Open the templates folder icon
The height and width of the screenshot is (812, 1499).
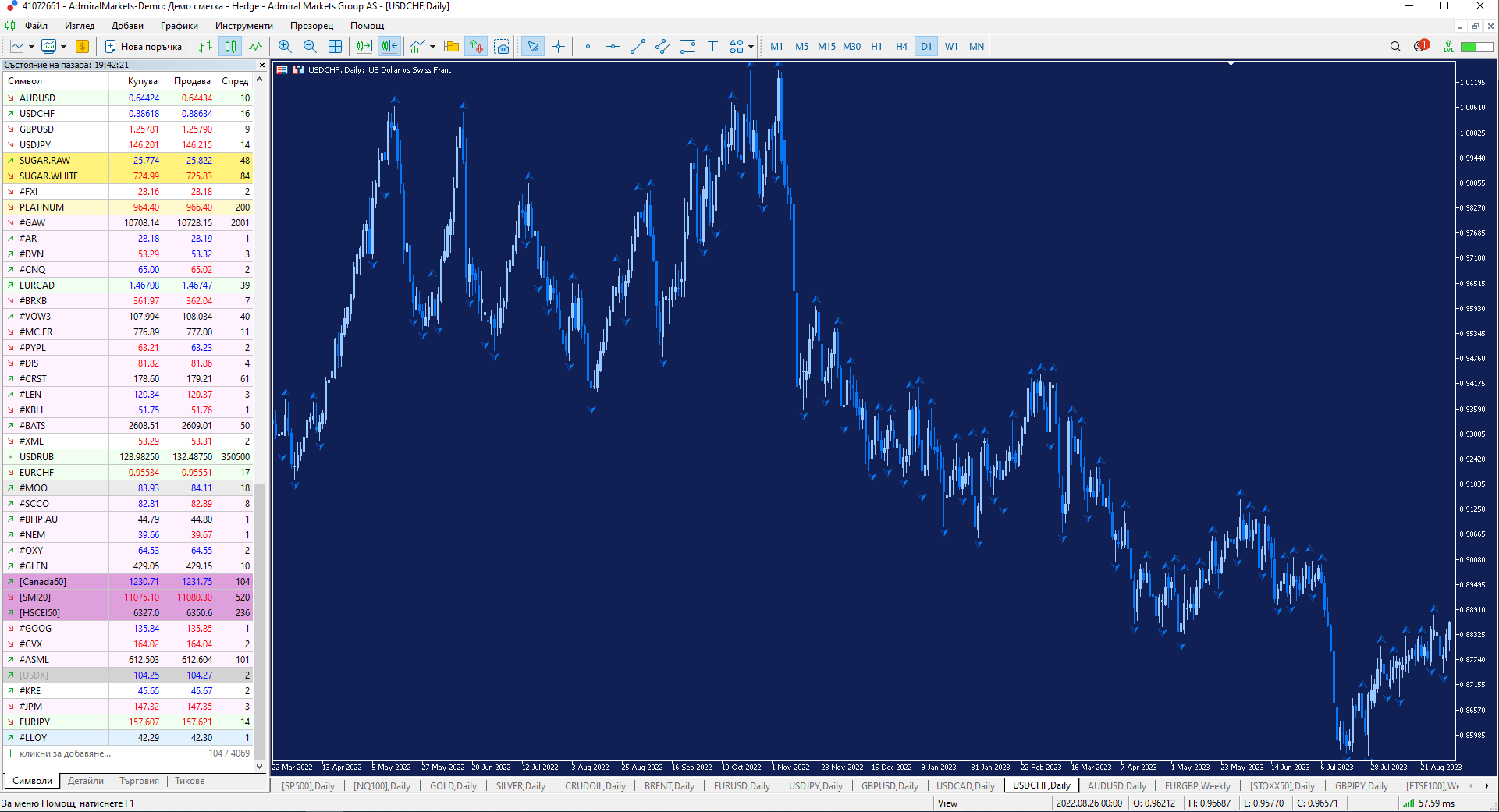pyautogui.click(x=451, y=47)
